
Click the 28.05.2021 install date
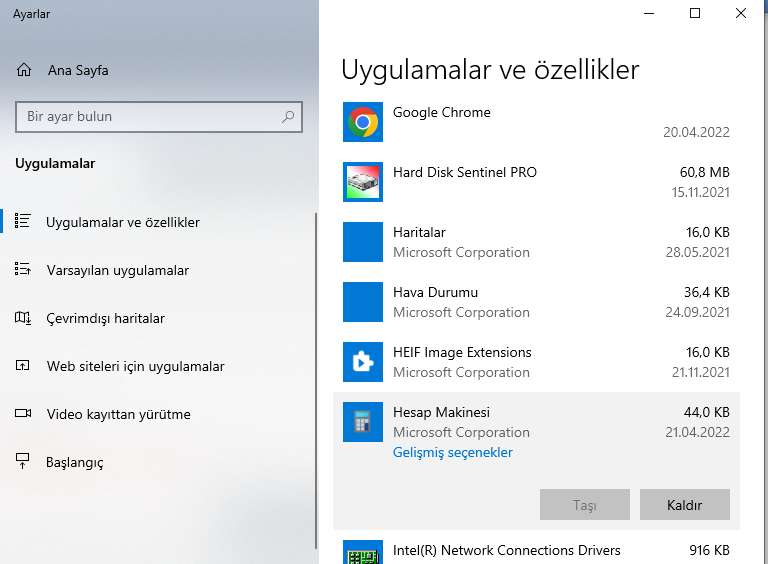697,252
